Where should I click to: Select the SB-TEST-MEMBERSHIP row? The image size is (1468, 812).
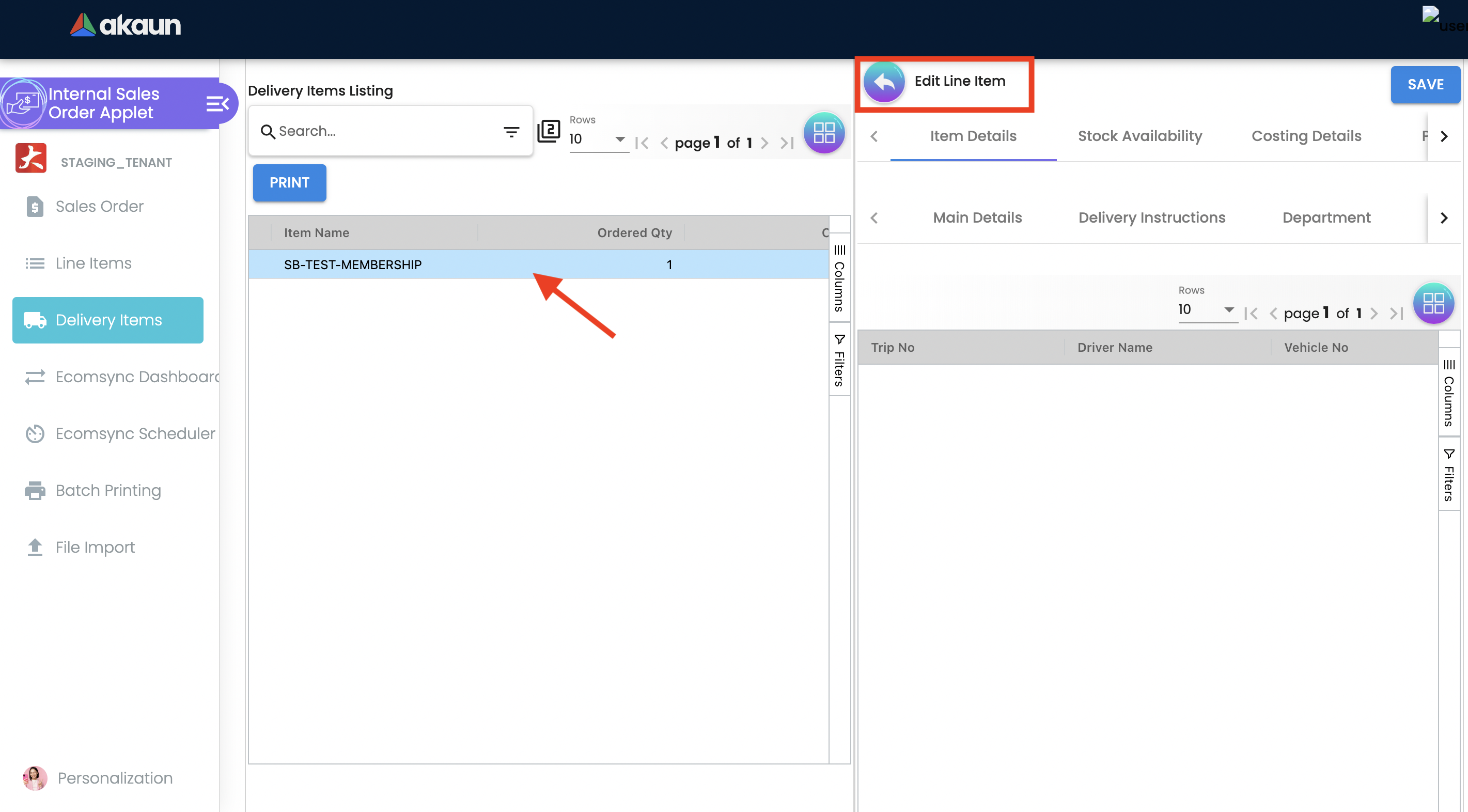coord(353,264)
